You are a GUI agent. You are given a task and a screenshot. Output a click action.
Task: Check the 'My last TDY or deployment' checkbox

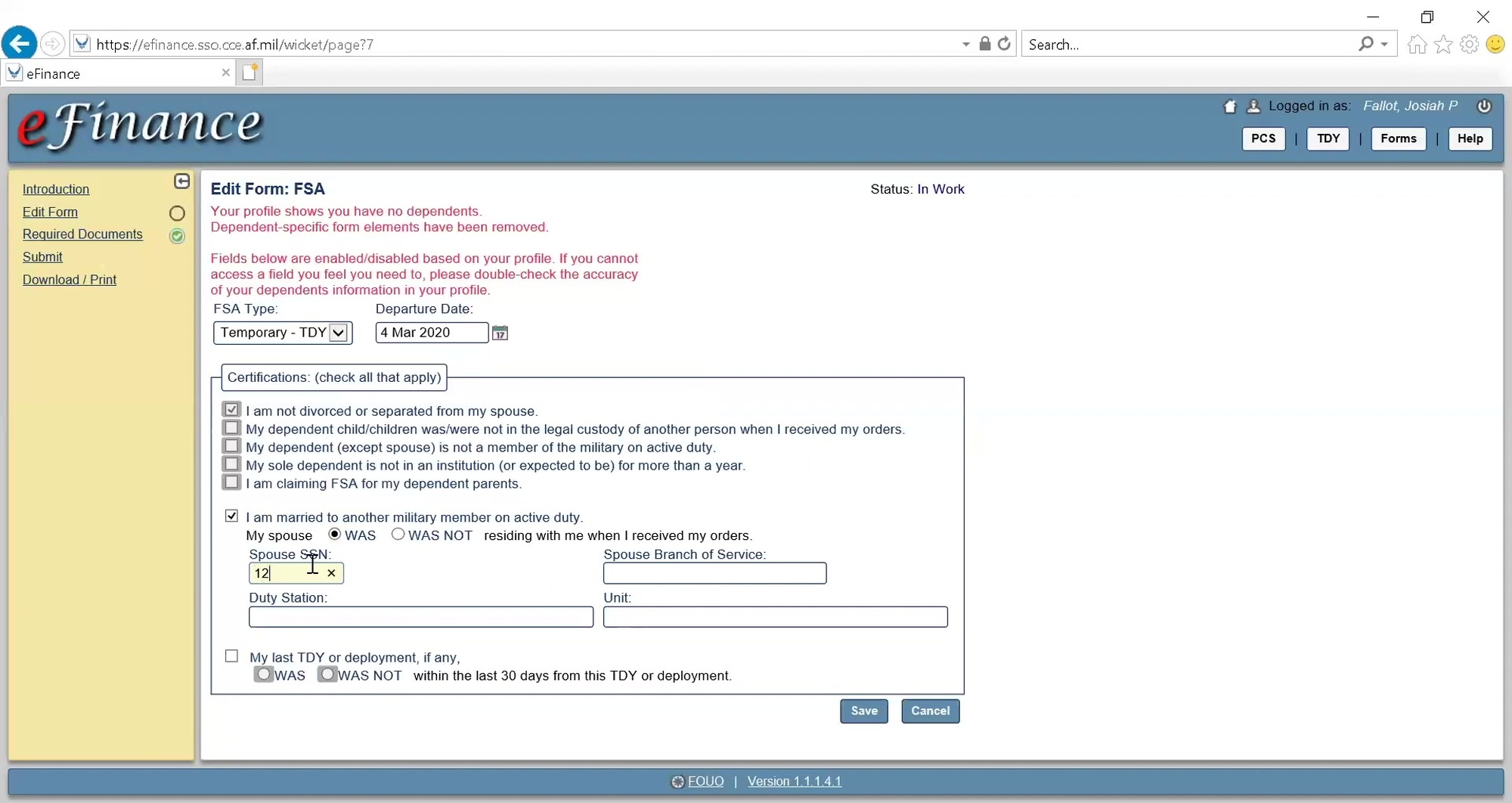pos(231,656)
